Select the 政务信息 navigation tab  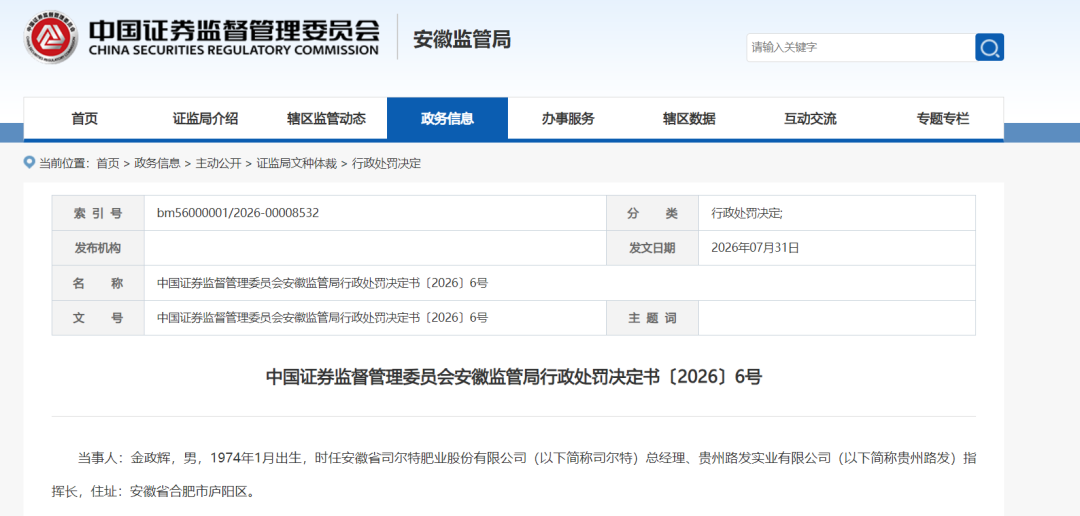pos(448,118)
